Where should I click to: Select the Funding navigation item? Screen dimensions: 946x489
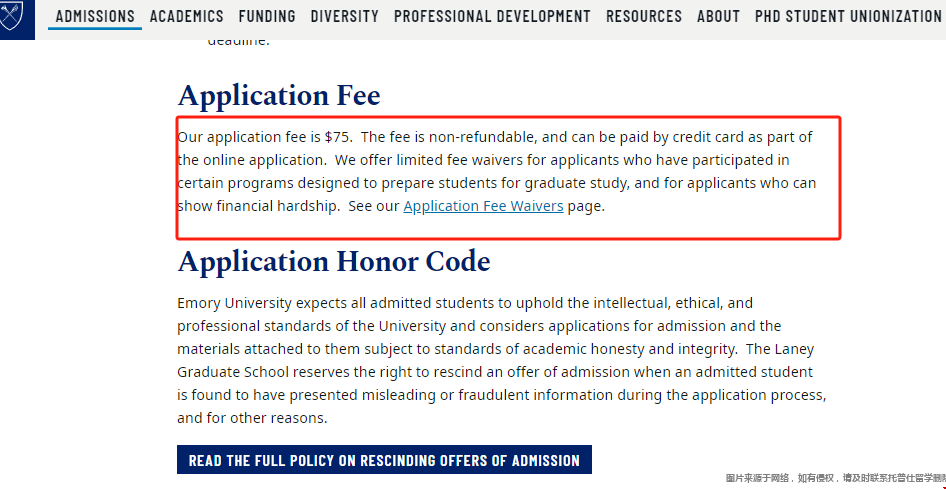[x=267, y=16]
